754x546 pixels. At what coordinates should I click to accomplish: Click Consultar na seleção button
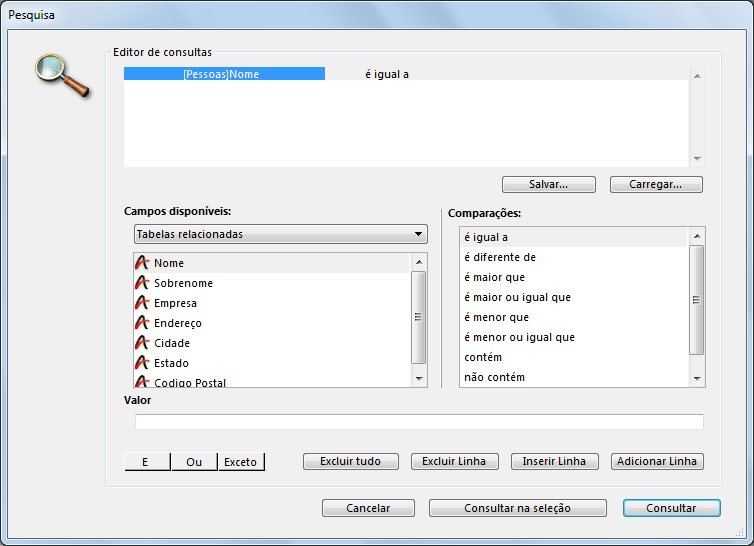[517, 508]
